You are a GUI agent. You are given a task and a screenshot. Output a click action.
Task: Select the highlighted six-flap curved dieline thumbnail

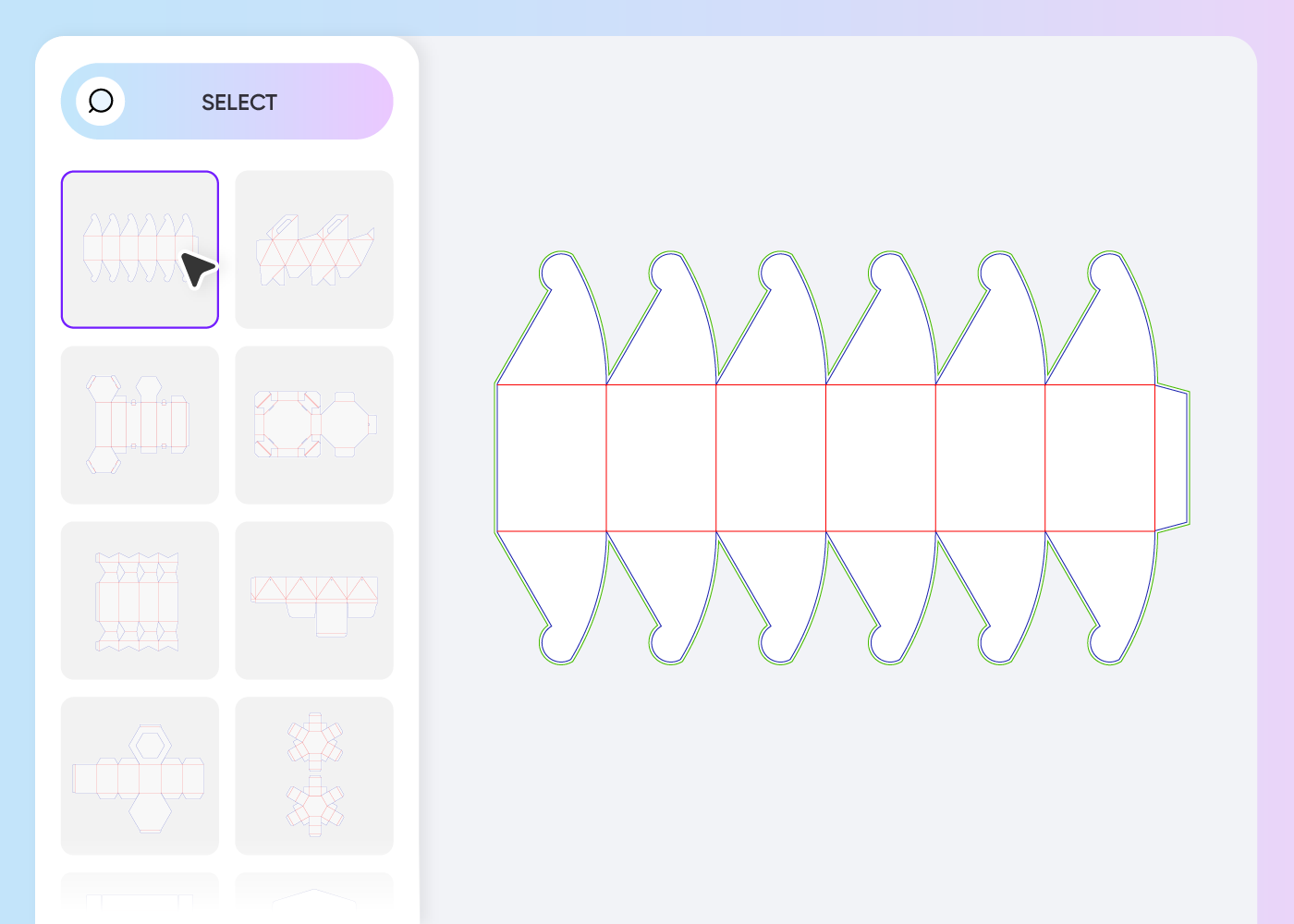(x=140, y=249)
